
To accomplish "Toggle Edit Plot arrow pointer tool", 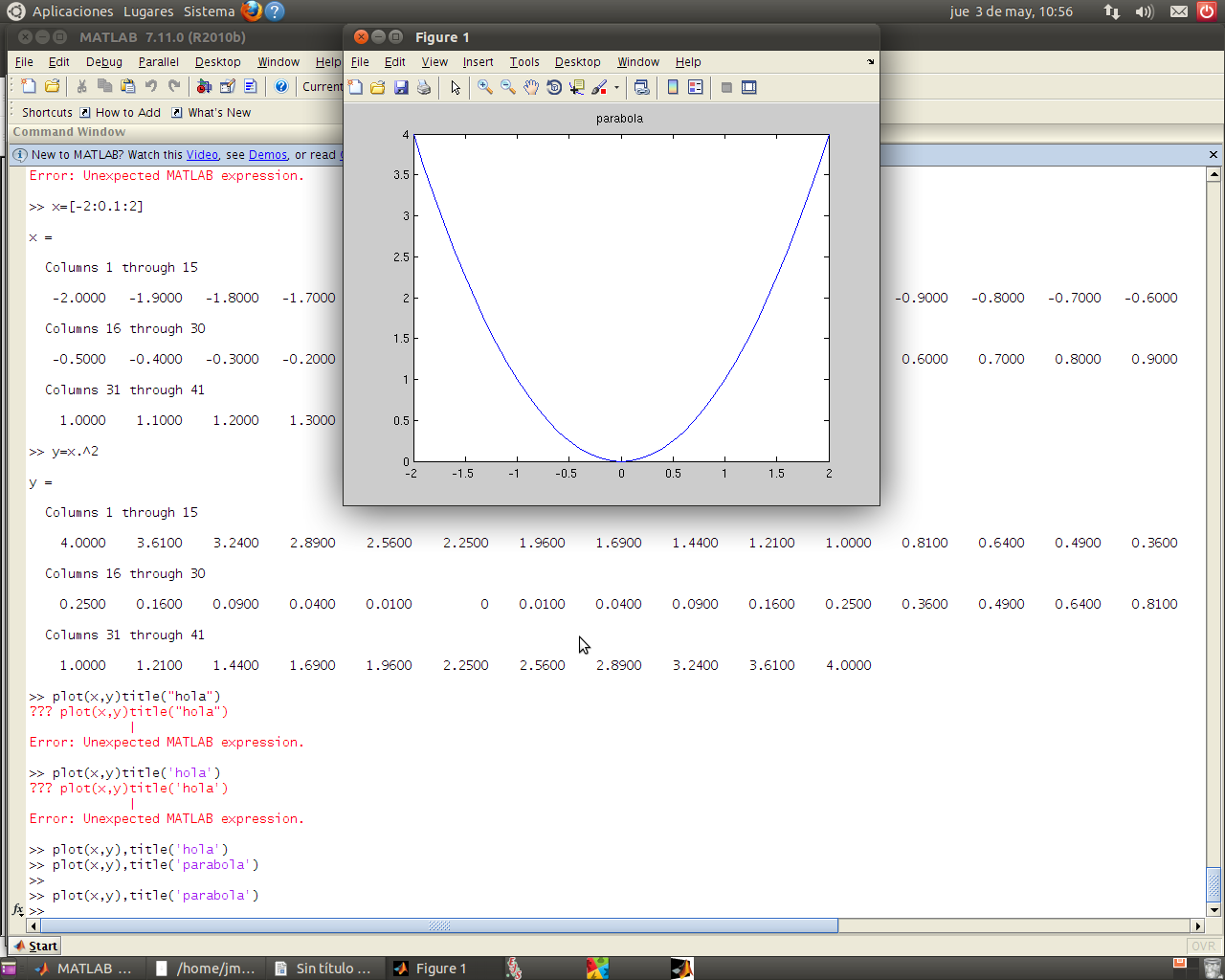I will [456, 87].
